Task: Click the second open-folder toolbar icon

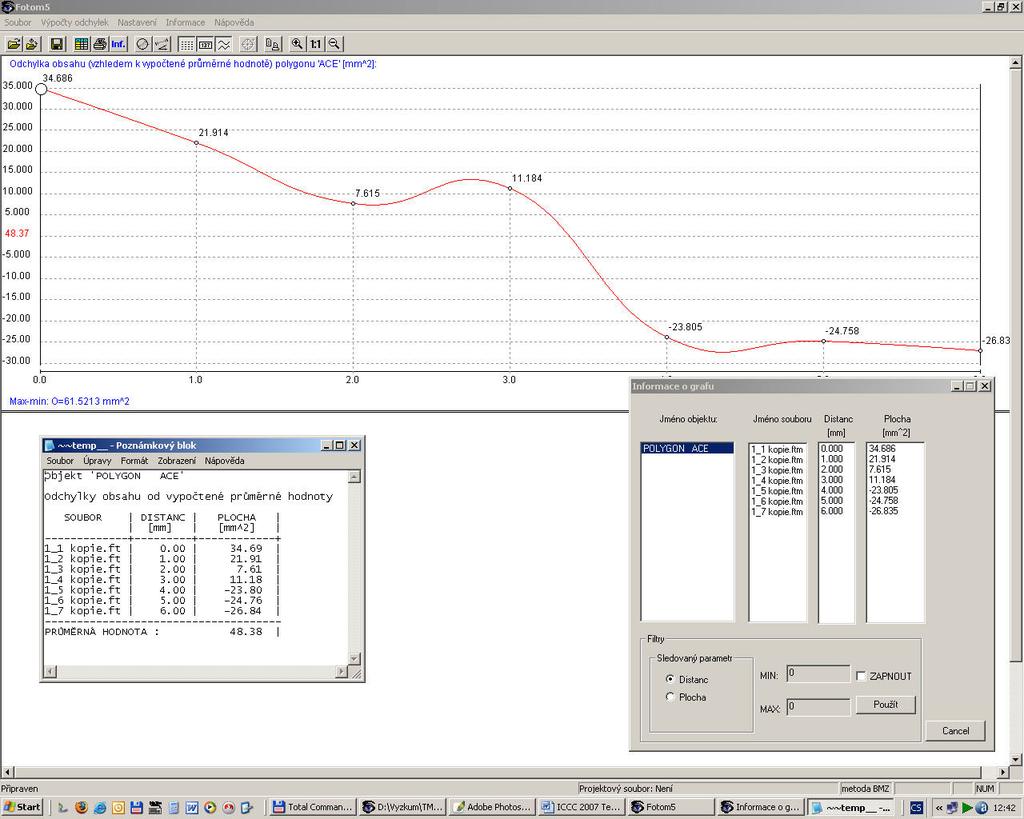Action: [x=31, y=44]
